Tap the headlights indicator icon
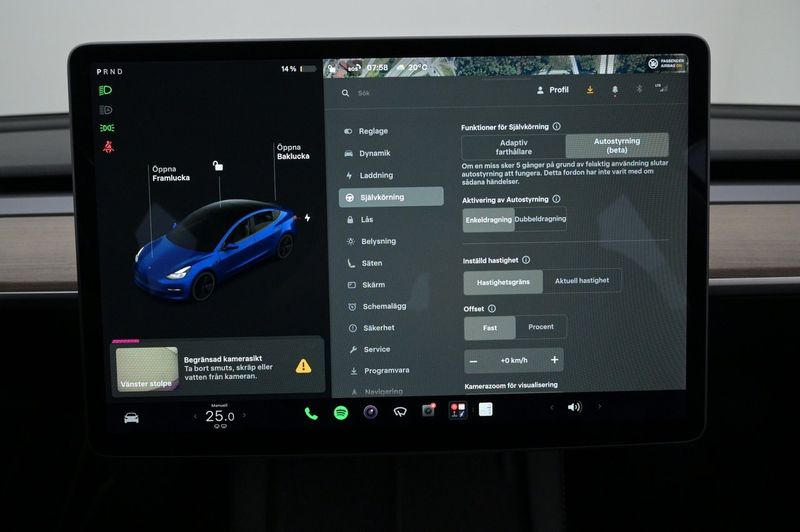Viewport: 800px width, 532px height. (x=106, y=91)
